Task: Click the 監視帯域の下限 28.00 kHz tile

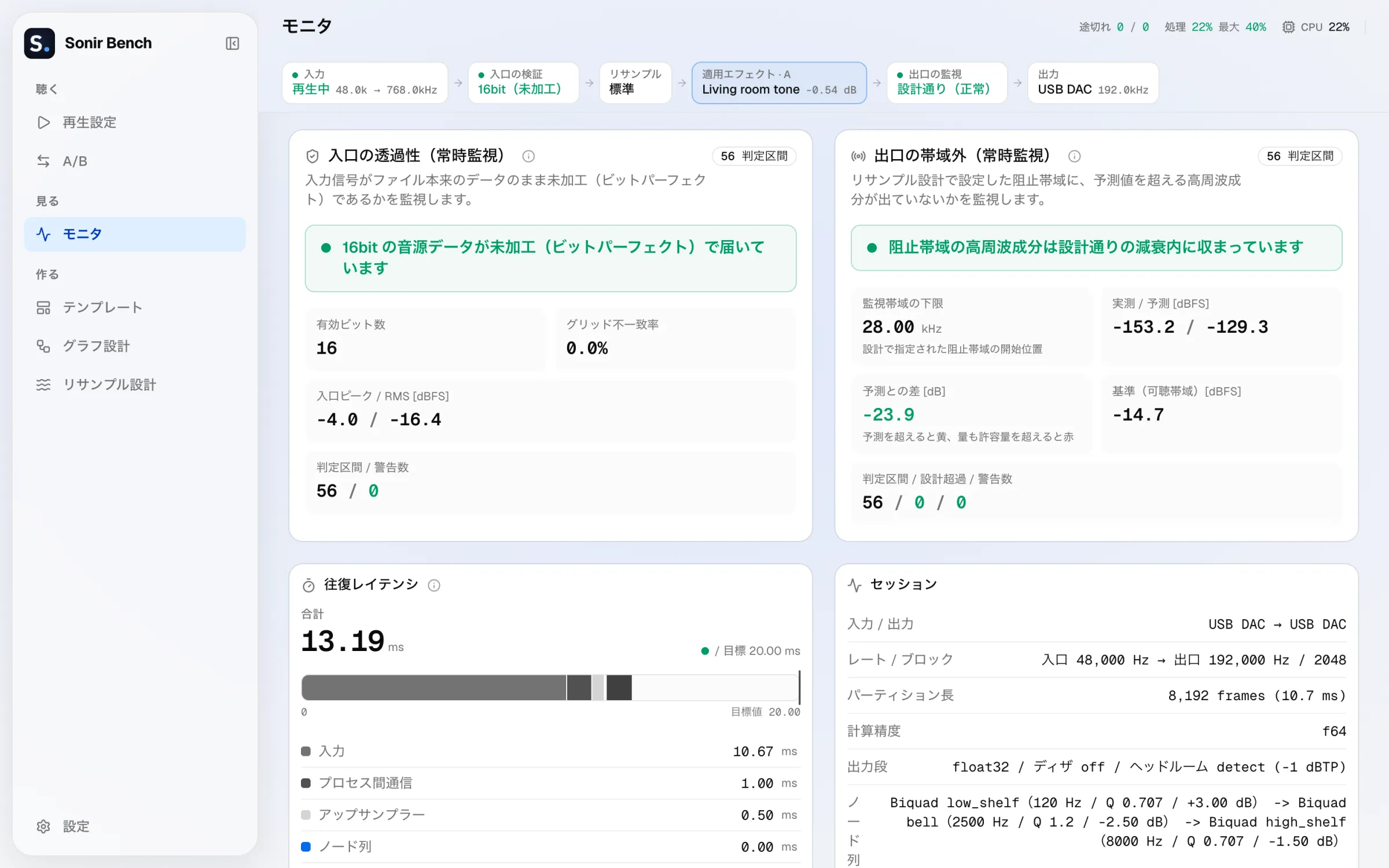Action: pyautogui.click(x=971, y=327)
